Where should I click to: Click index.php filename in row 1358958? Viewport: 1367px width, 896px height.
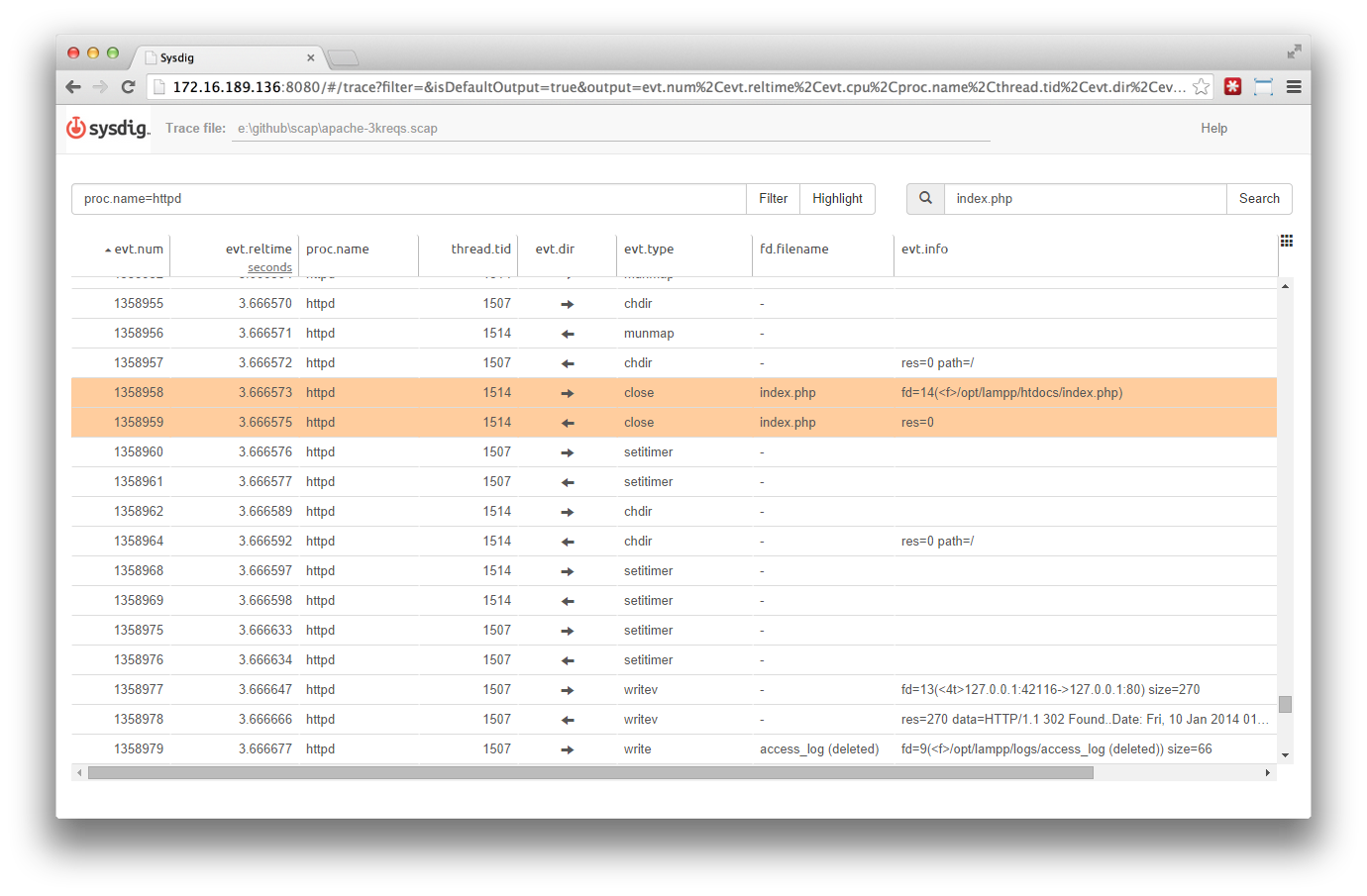[788, 392]
